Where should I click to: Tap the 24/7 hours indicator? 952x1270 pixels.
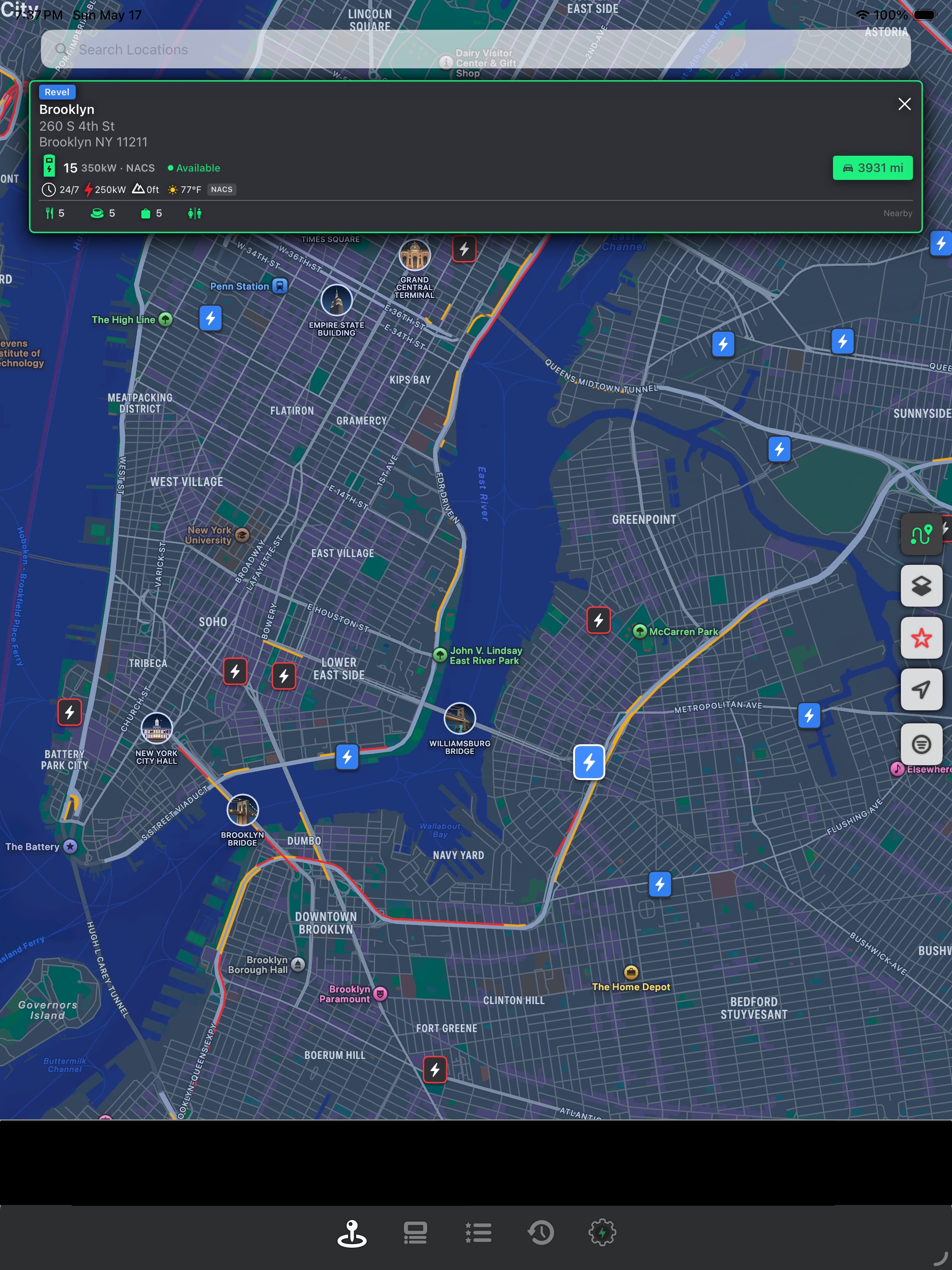point(60,190)
